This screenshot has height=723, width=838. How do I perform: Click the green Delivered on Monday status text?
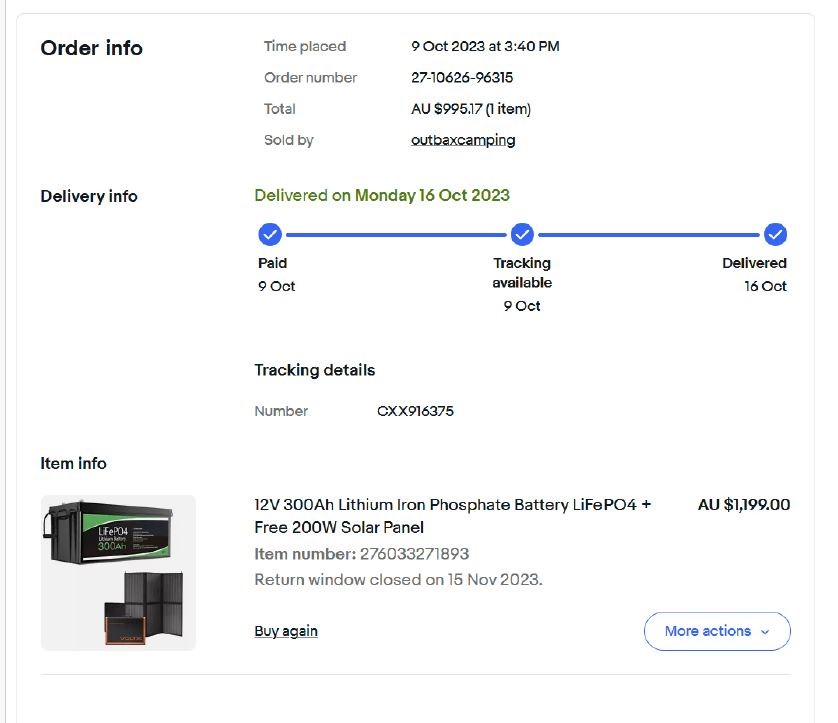pos(382,196)
